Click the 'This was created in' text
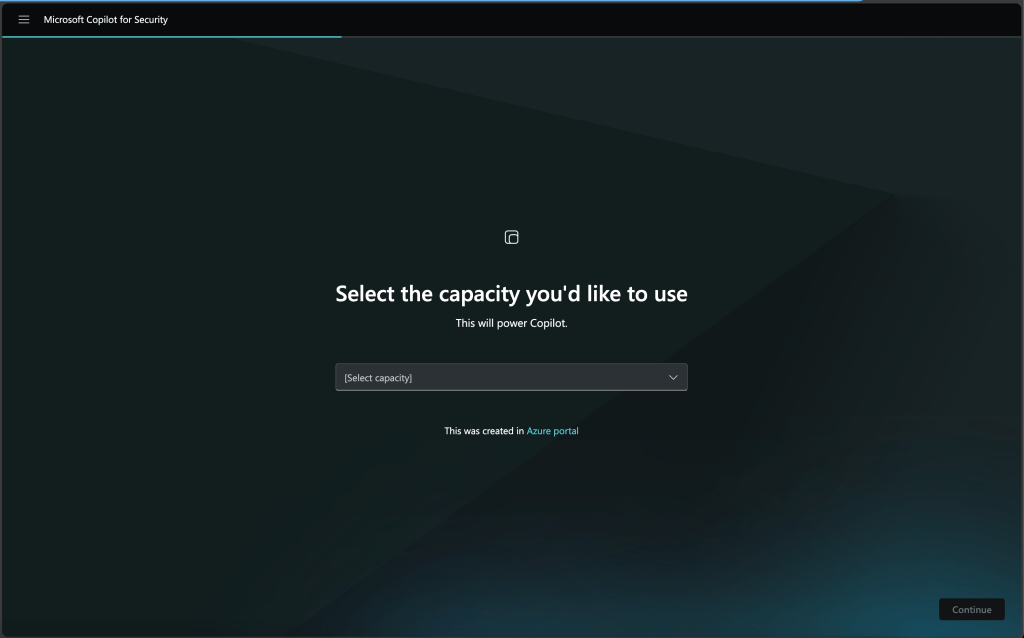This screenshot has width=1024, height=638. click(x=484, y=431)
